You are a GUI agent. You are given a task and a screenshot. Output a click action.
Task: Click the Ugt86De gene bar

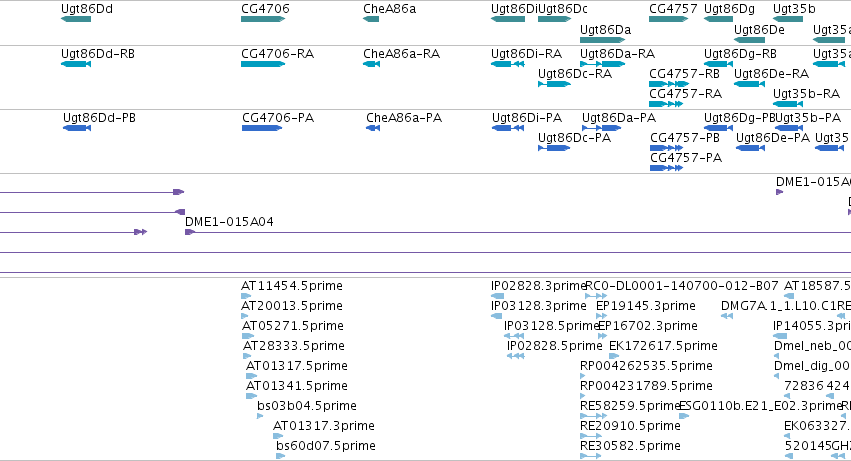[750, 40]
